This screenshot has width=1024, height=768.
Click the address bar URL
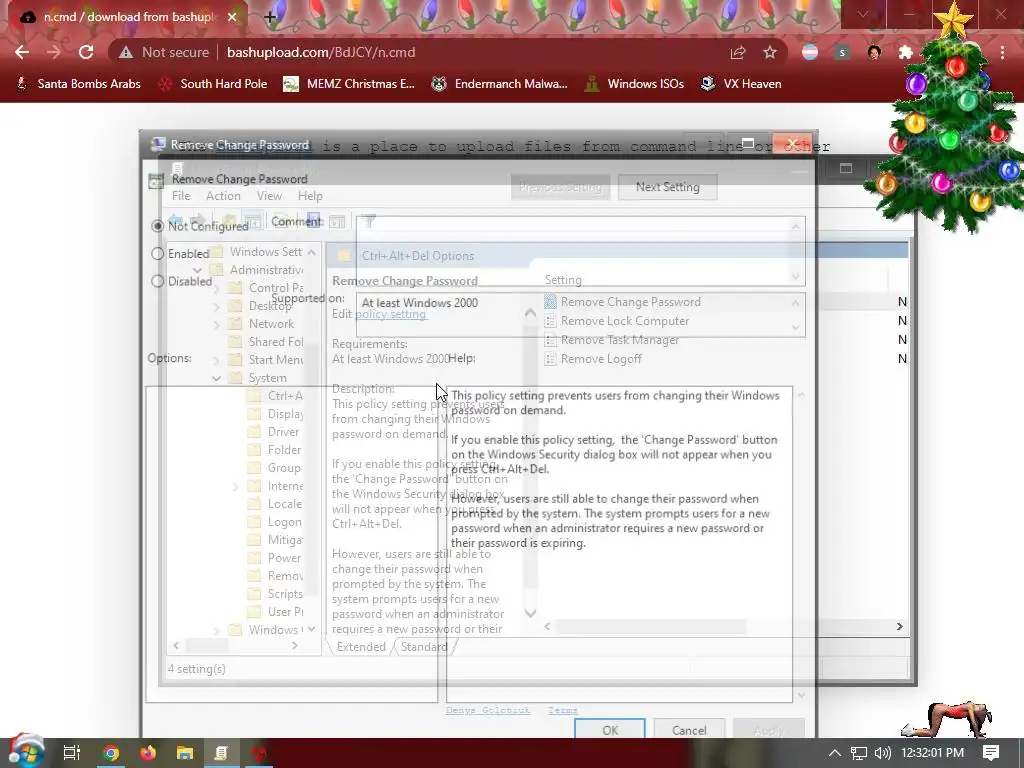pos(321,52)
